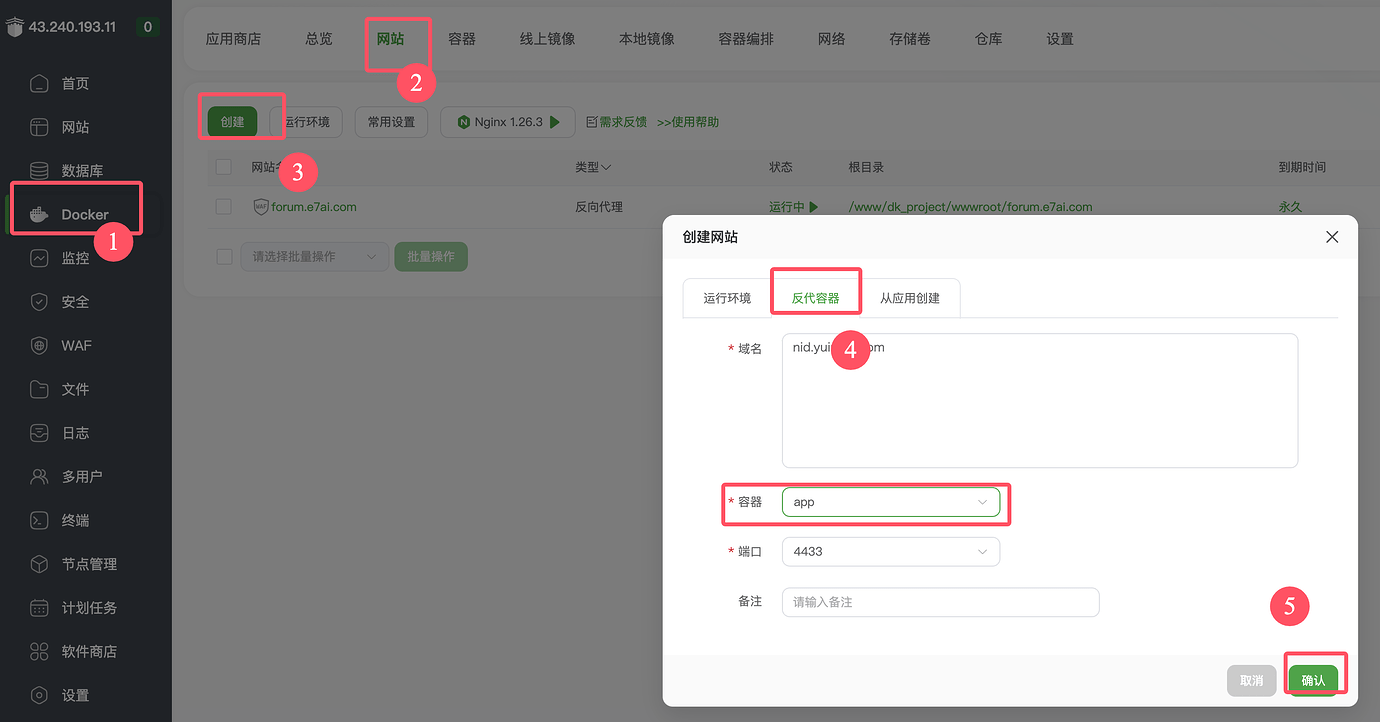Click the 数据库 database icon
The image size is (1380, 722).
tap(39, 171)
